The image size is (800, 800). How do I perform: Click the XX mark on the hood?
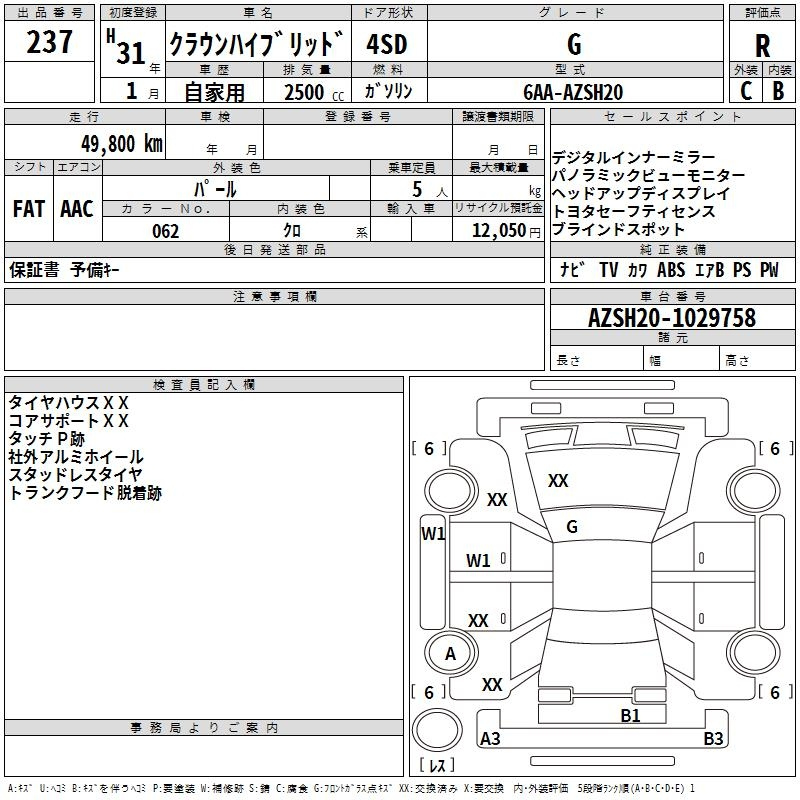558,481
